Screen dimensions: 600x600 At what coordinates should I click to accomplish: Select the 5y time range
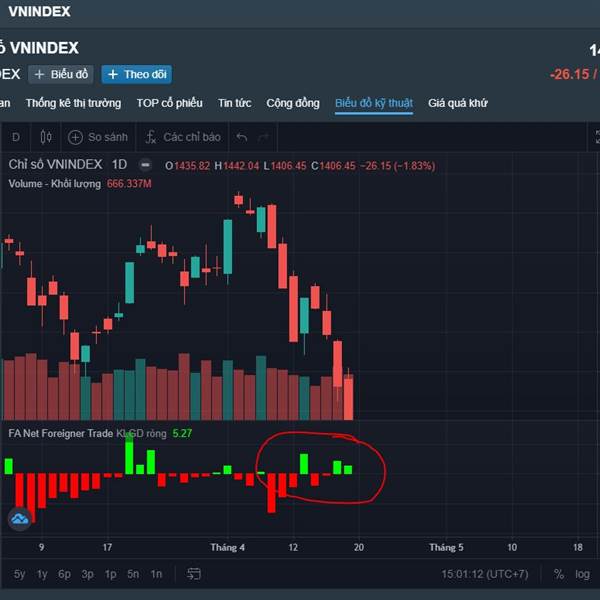tap(20, 574)
